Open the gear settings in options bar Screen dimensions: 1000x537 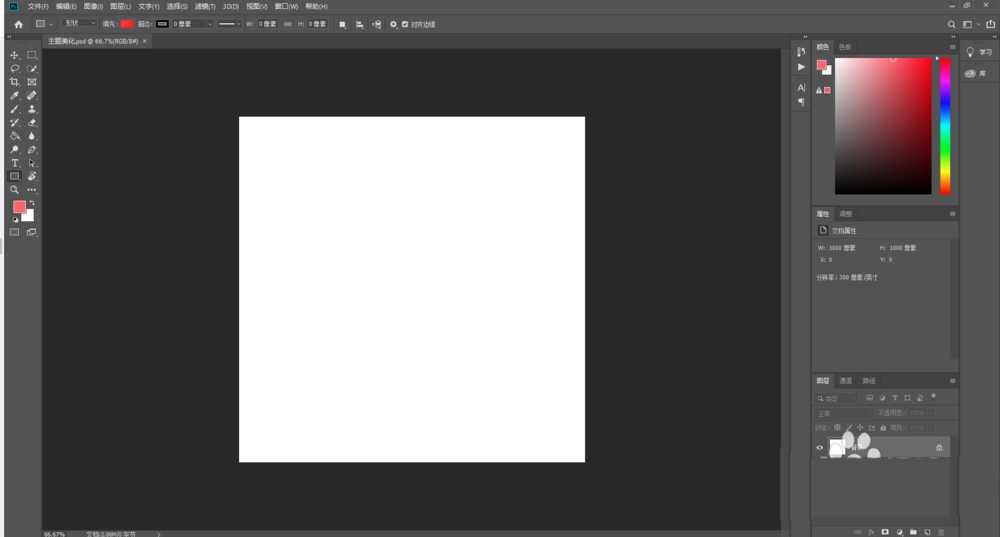point(393,24)
